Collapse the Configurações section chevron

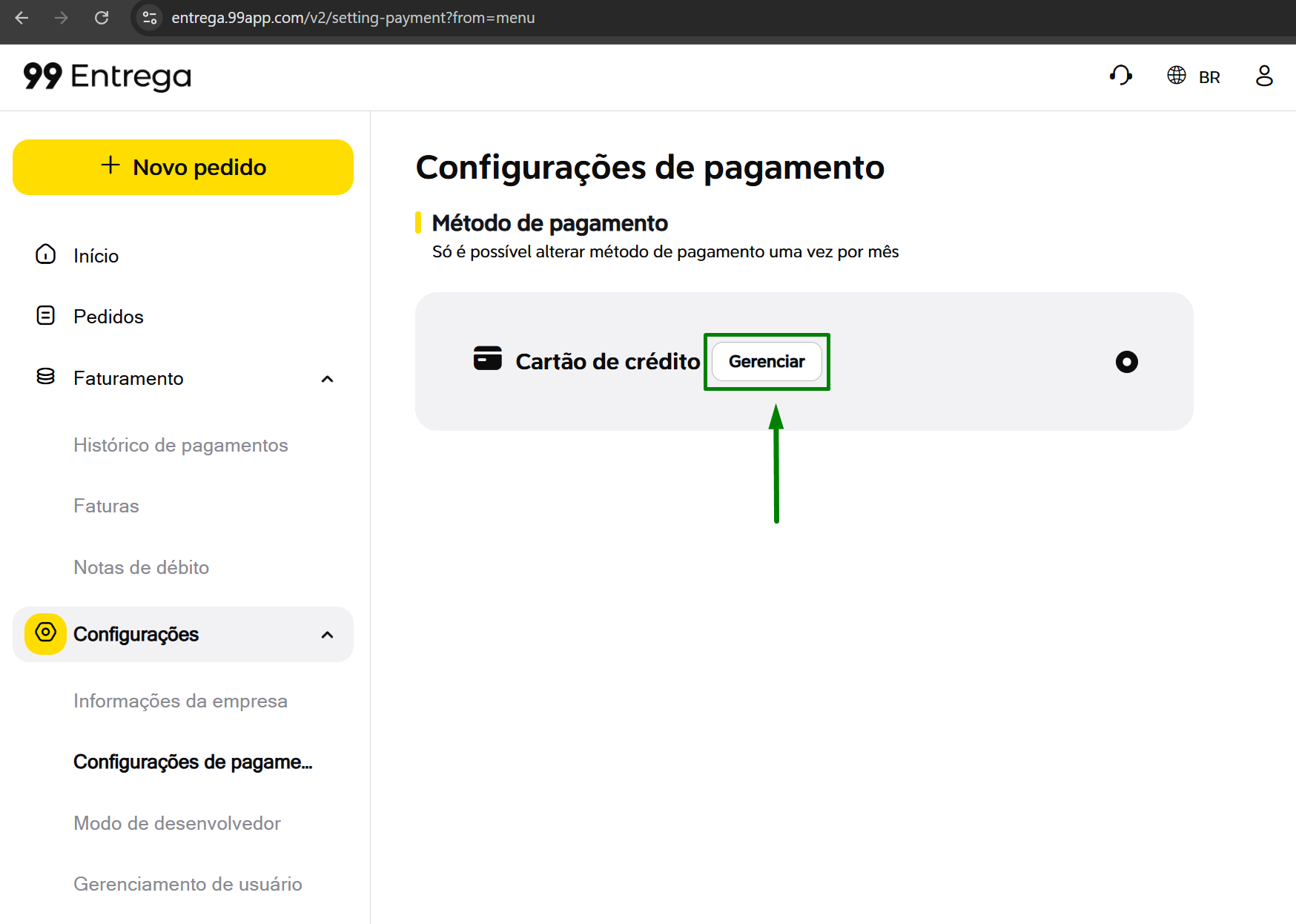coord(327,635)
